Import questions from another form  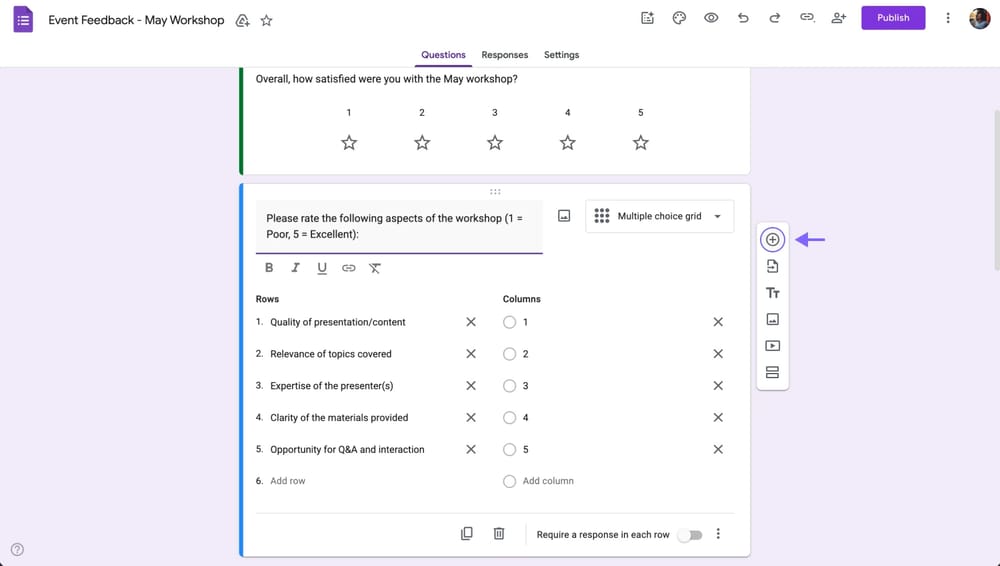tap(772, 267)
